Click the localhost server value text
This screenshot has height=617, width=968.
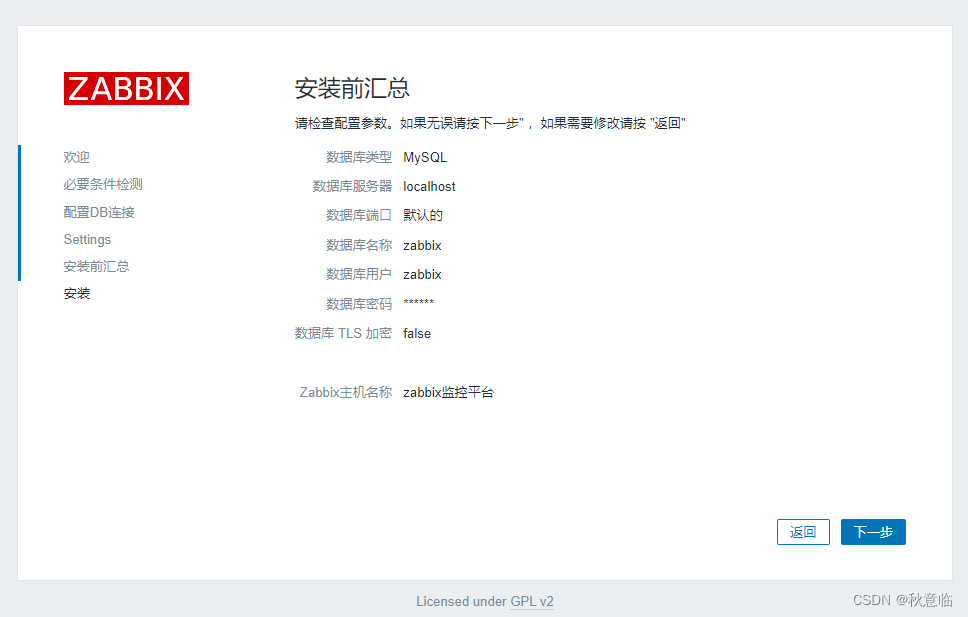click(429, 186)
